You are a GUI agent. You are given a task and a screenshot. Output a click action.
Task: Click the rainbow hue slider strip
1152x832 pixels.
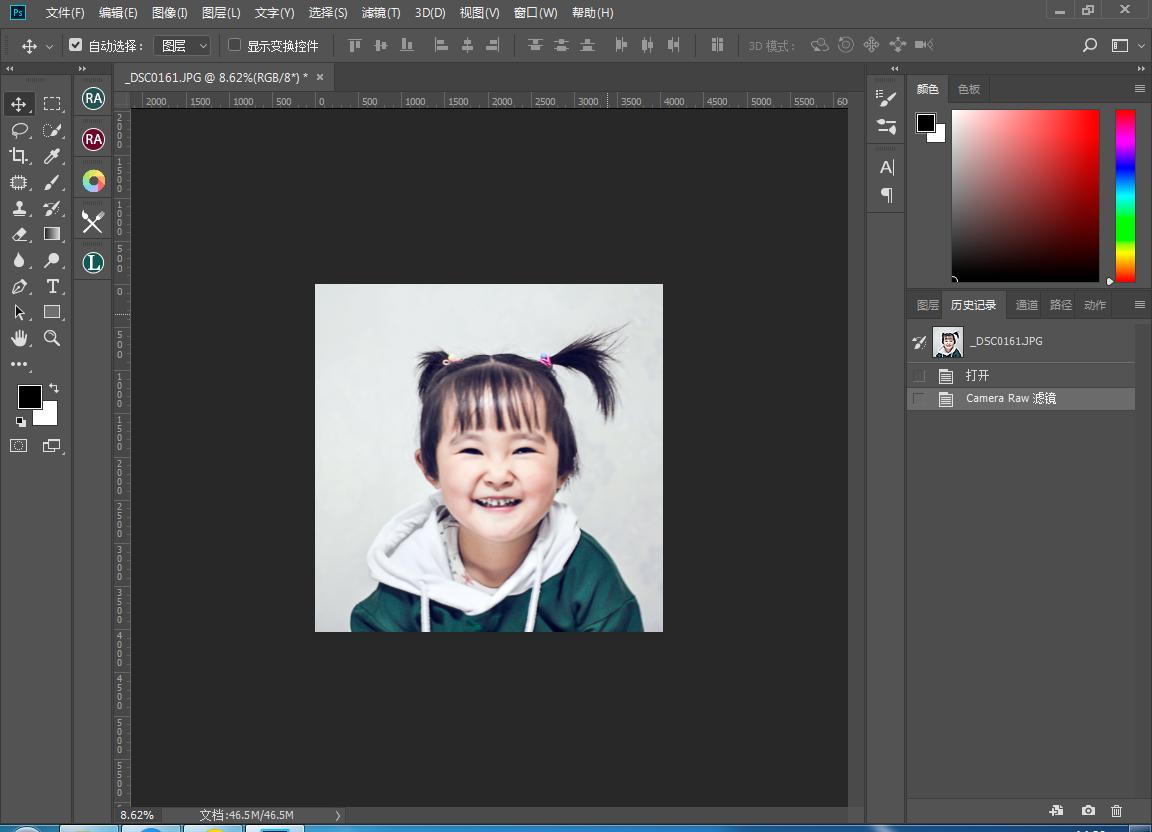pos(1125,195)
